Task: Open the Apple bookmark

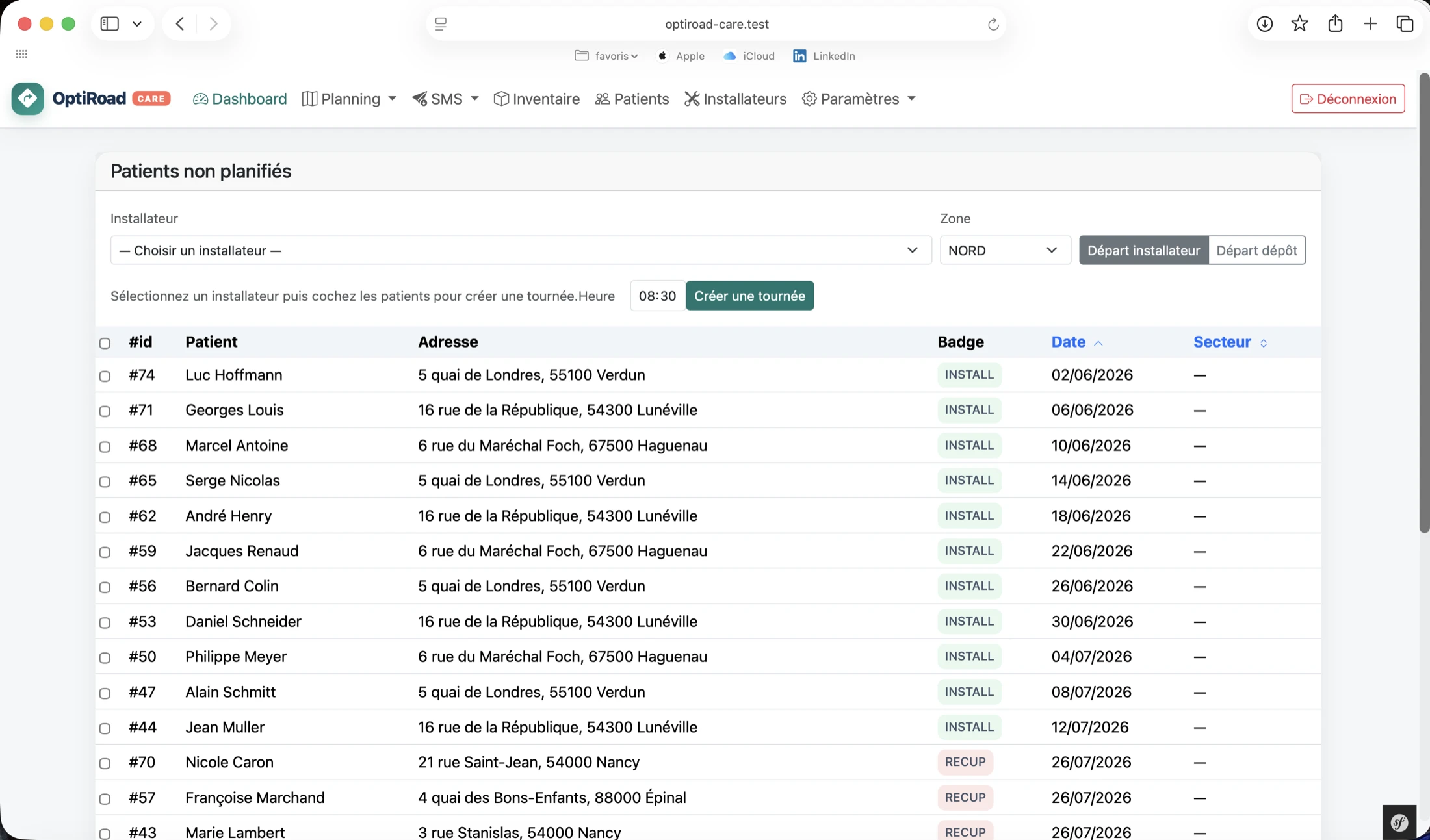Action: (x=681, y=56)
